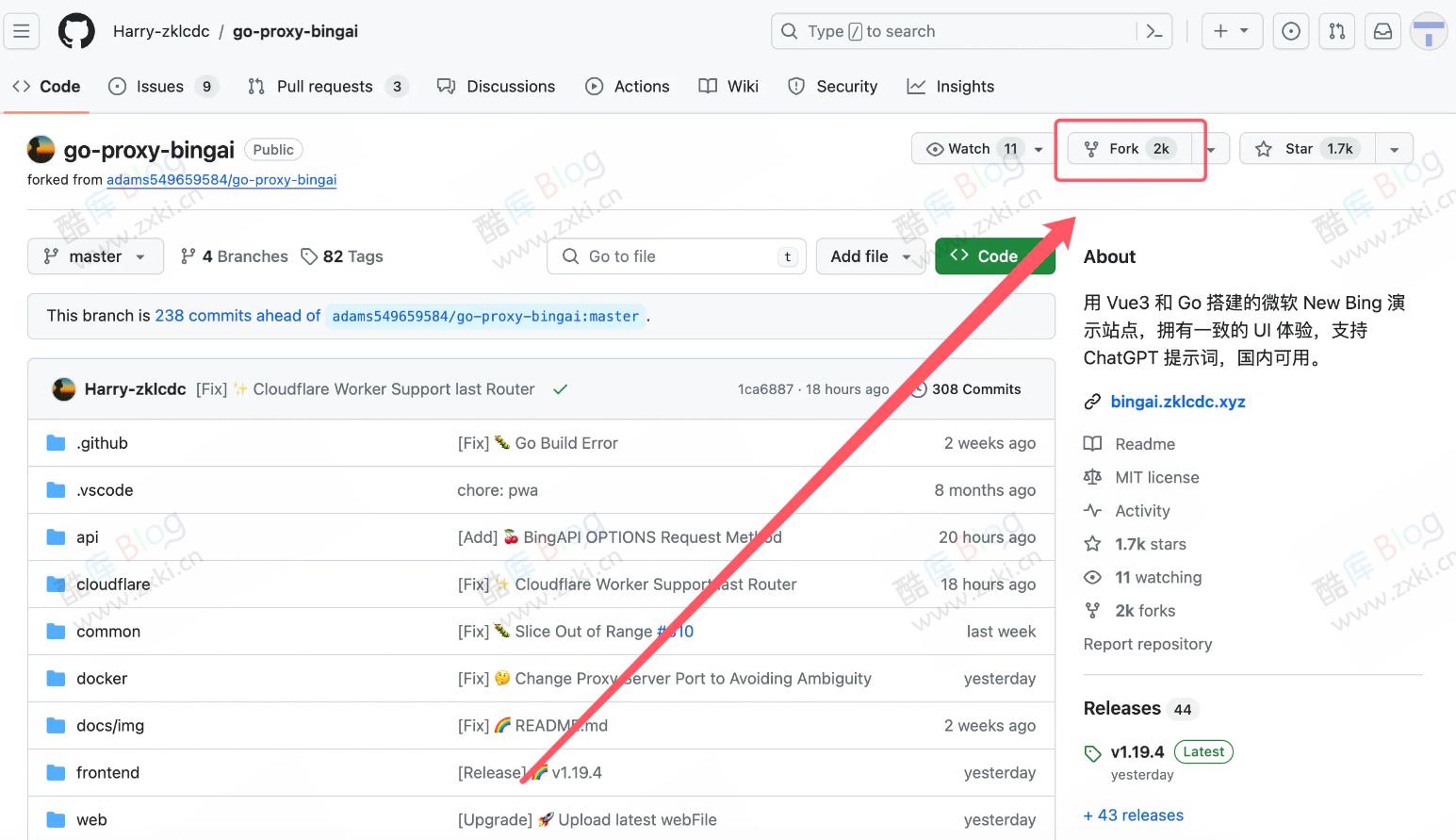Open the create new plus dropdown

pos(1232,30)
